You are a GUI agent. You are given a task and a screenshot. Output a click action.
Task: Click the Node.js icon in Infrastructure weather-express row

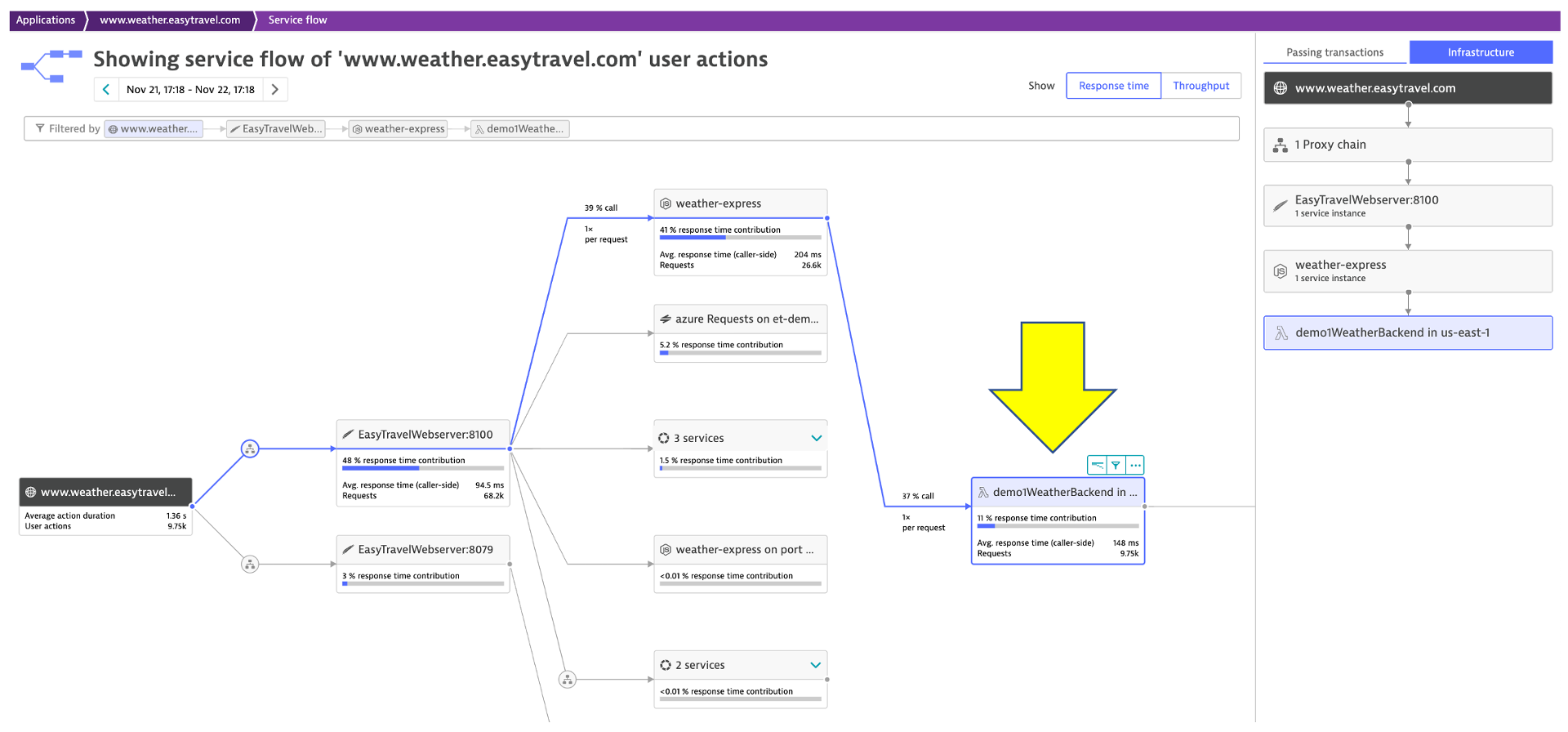click(1281, 271)
